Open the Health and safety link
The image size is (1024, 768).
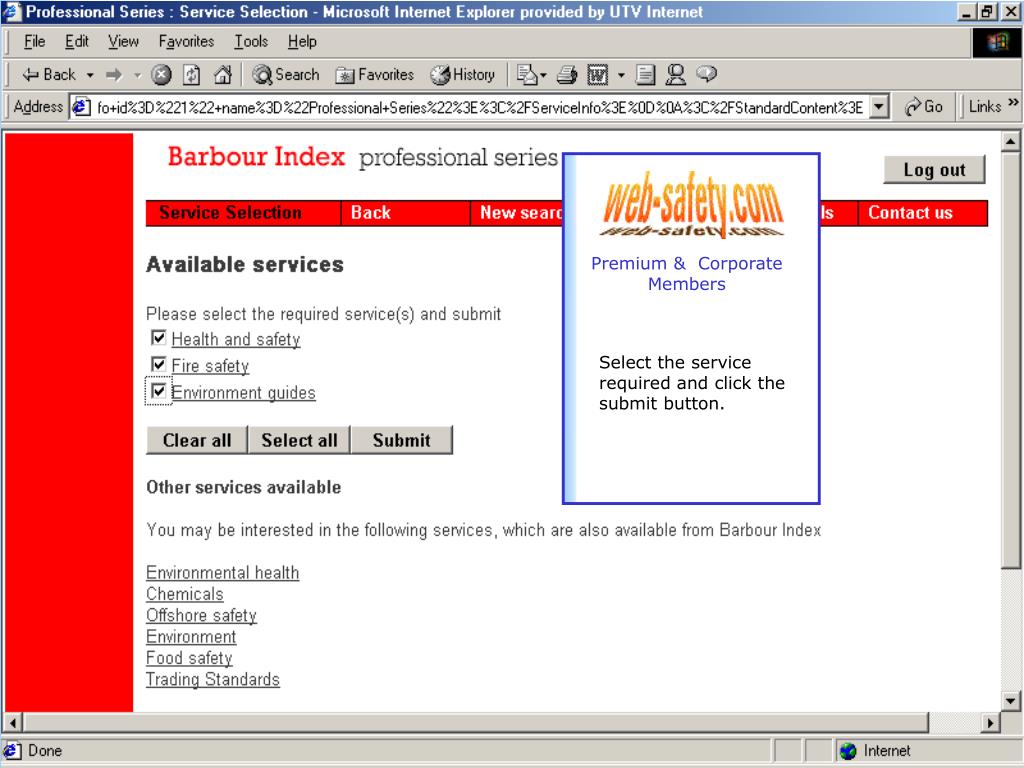tap(236, 340)
